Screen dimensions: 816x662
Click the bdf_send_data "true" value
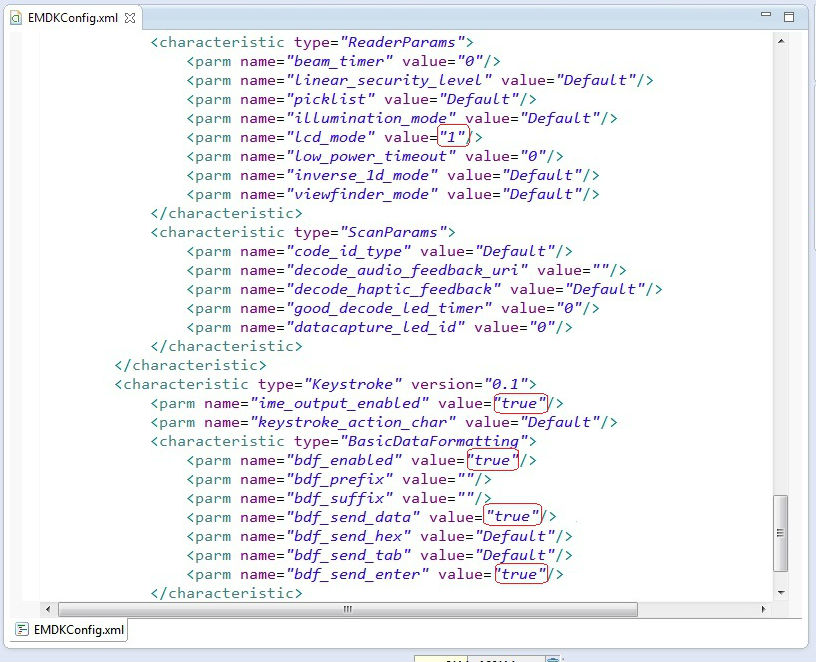click(511, 517)
